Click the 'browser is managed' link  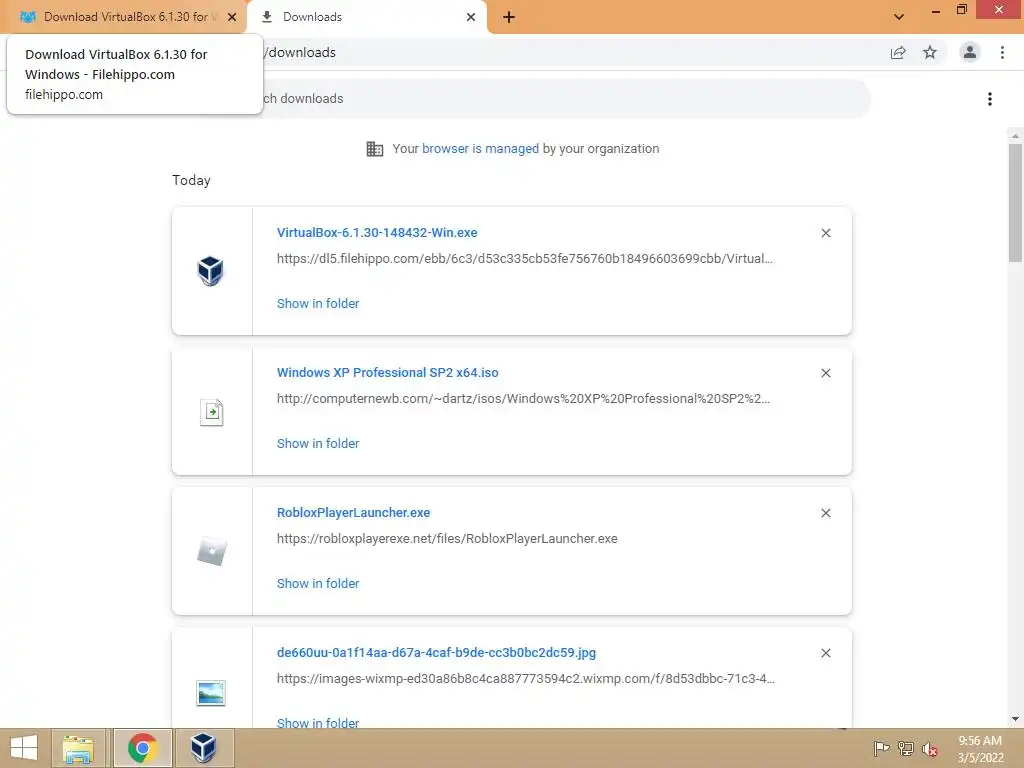[x=480, y=148]
